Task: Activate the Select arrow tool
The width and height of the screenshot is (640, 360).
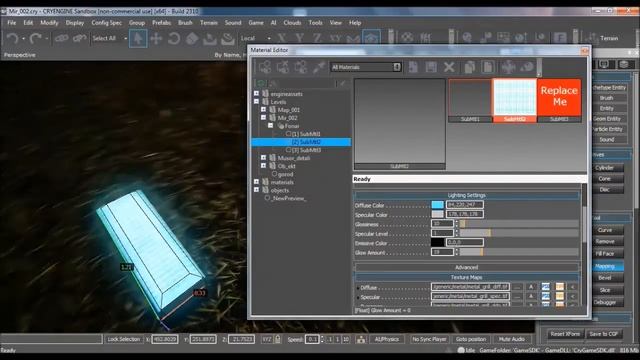Action: click(138, 38)
